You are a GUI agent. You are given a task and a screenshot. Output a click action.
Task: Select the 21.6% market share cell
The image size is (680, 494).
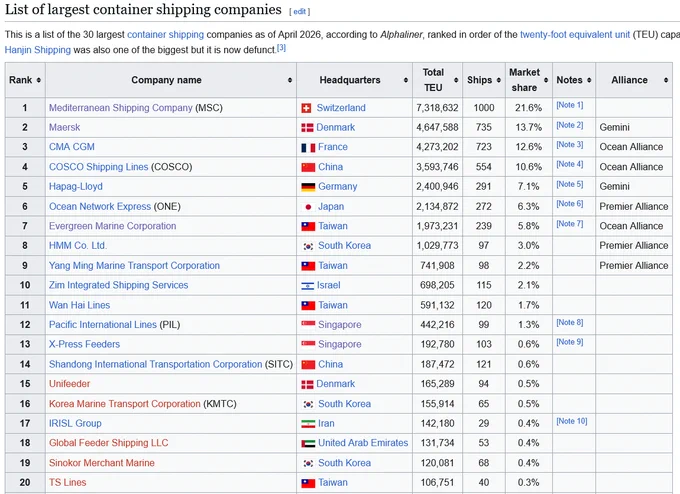click(x=528, y=108)
